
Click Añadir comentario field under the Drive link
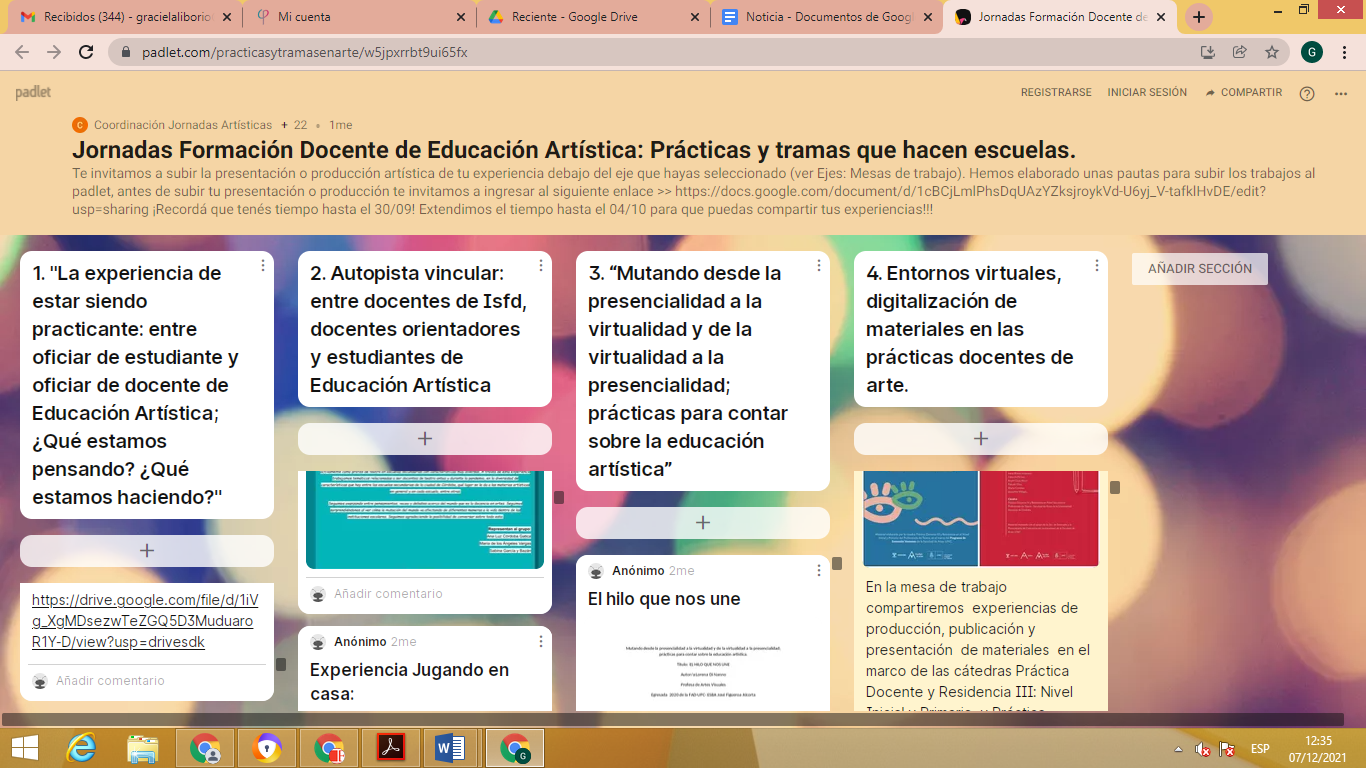(110, 681)
